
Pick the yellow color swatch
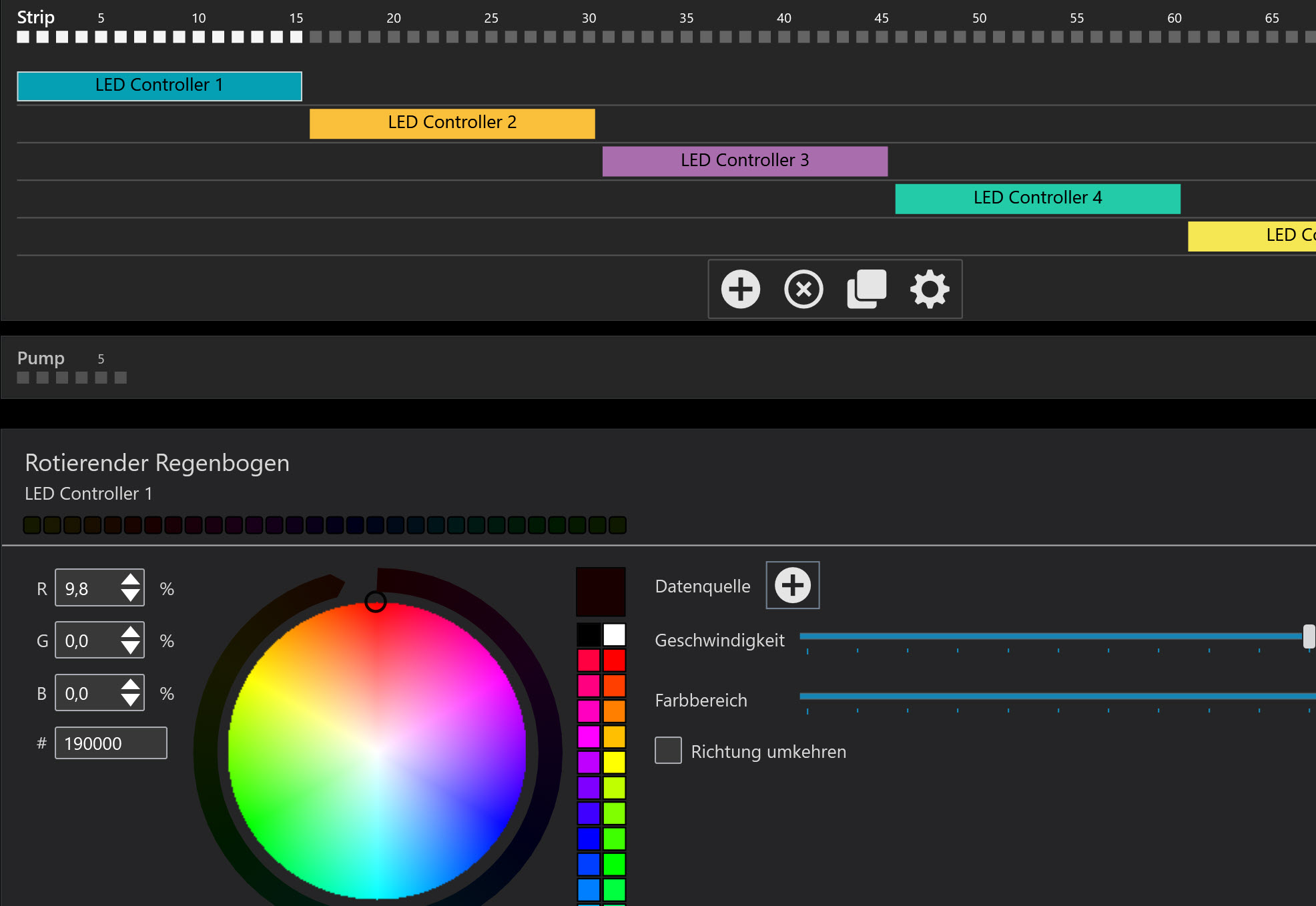[614, 762]
